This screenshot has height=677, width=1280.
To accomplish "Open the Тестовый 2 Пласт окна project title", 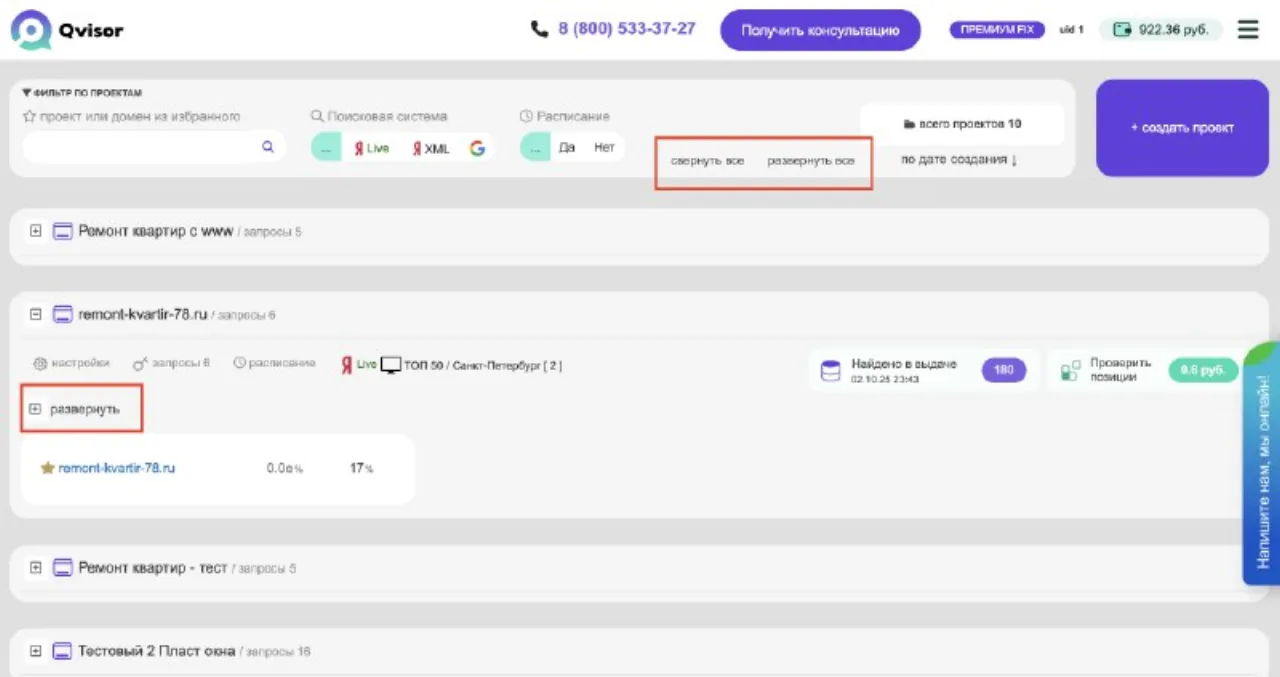I will coord(157,651).
